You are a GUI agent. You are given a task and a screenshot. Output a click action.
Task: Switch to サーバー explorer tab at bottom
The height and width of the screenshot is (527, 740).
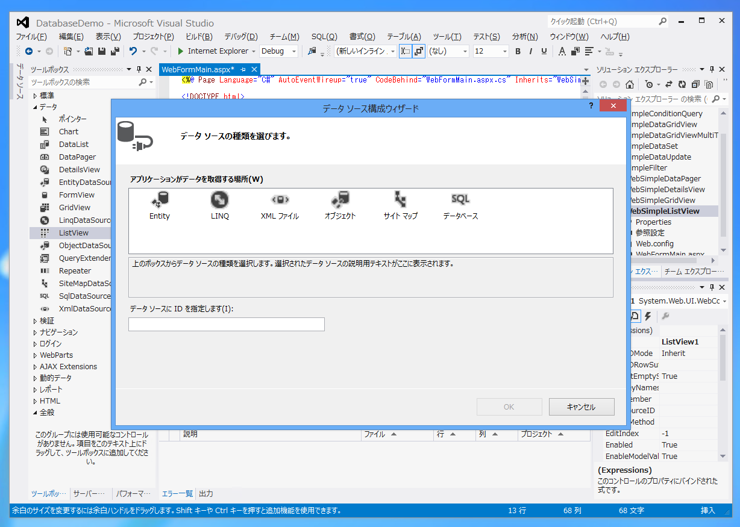tap(89, 494)
